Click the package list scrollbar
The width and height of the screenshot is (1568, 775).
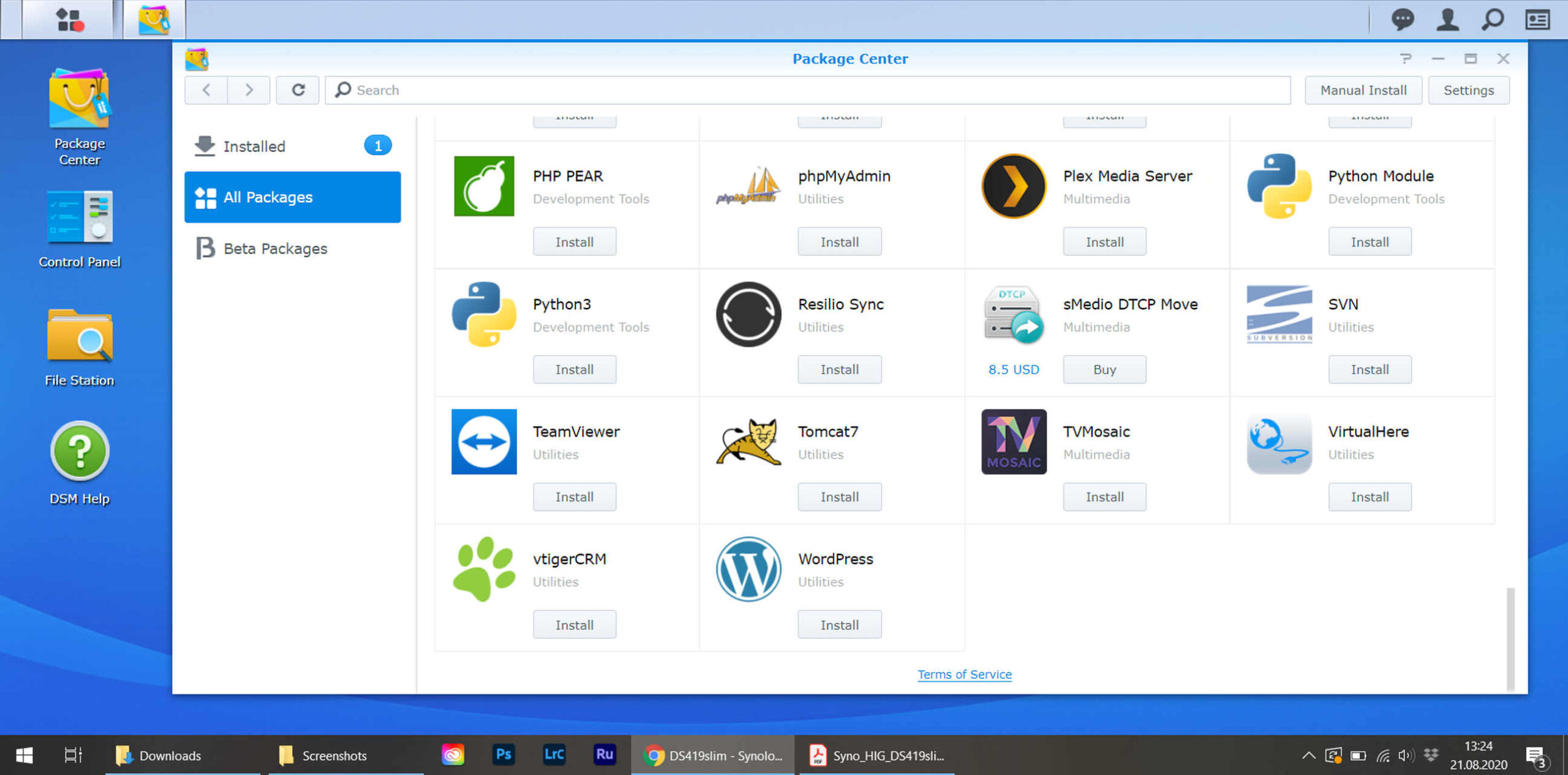1510,639
